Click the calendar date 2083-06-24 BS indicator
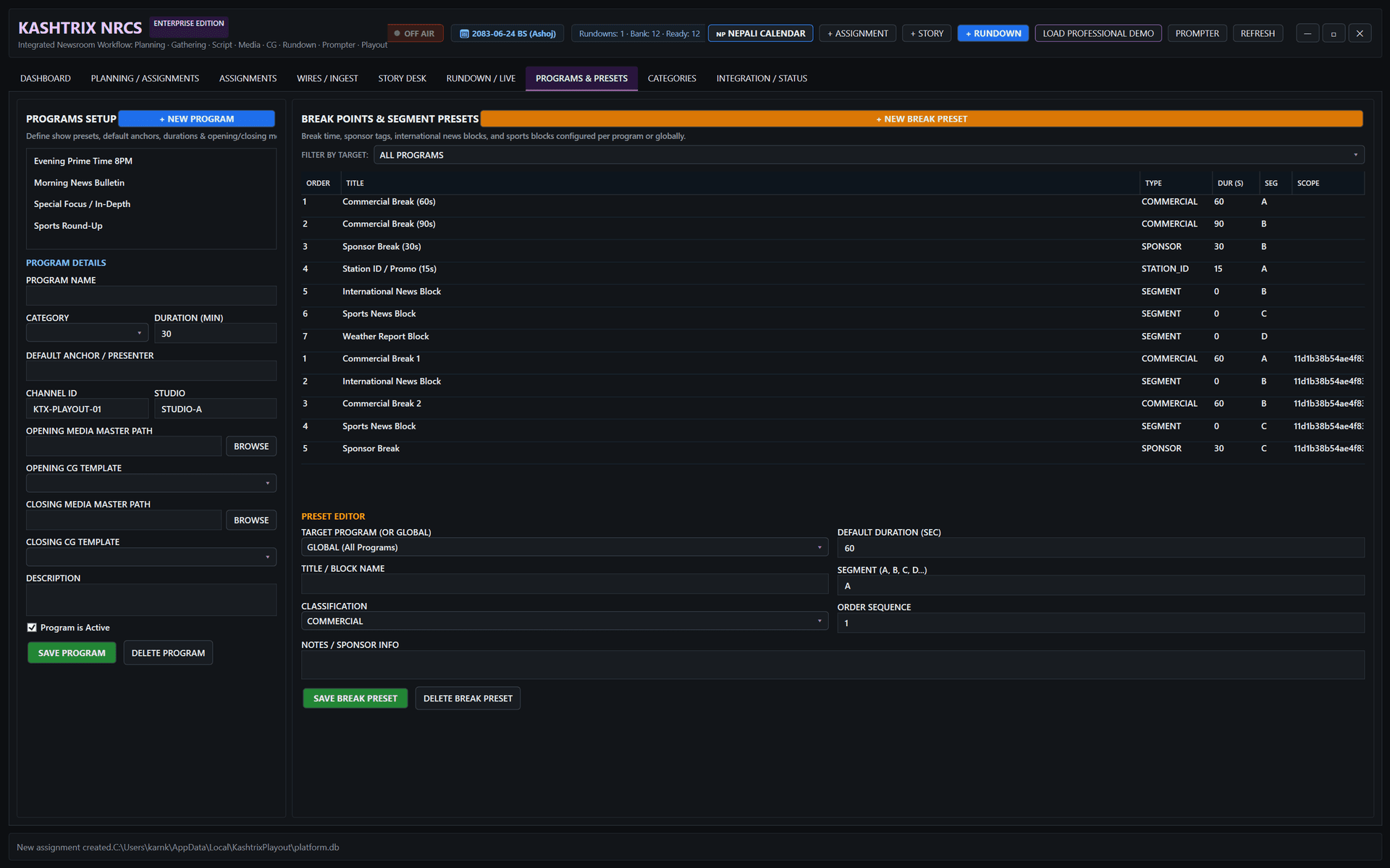Screen dimensions: 1390x868 click(x=507, y=33)
